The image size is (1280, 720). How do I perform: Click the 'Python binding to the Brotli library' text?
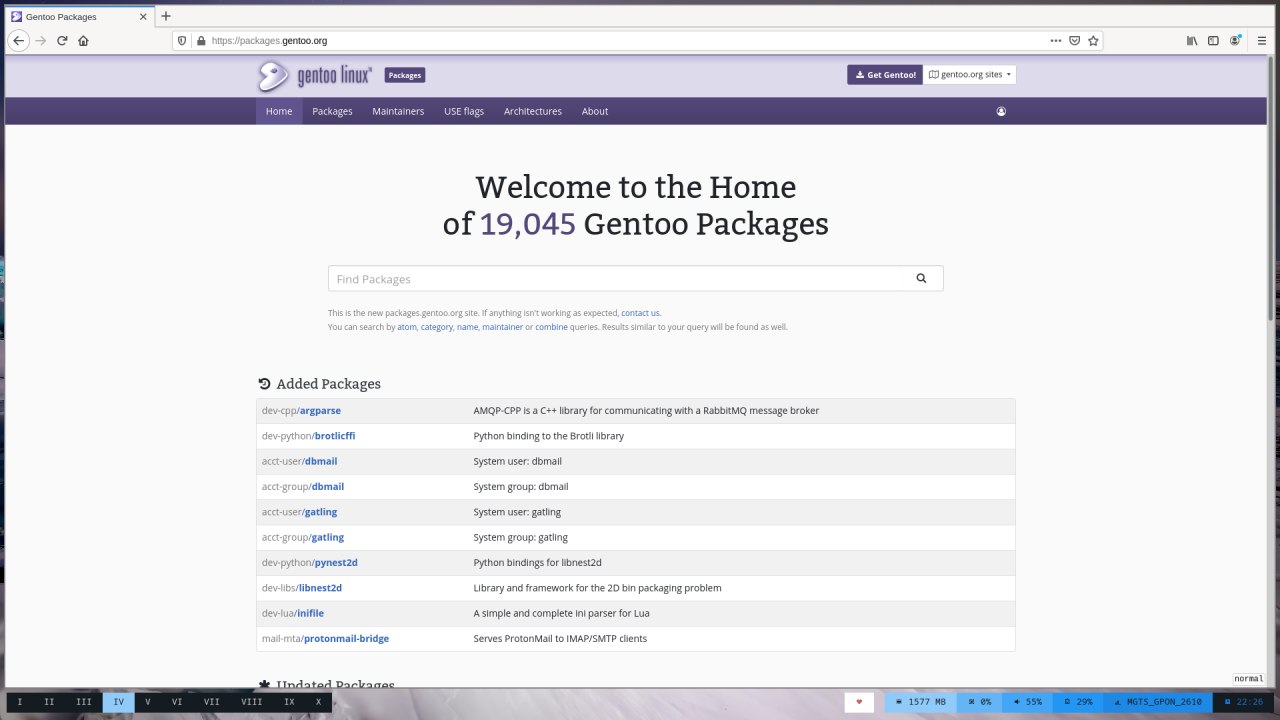click(549, 436)
